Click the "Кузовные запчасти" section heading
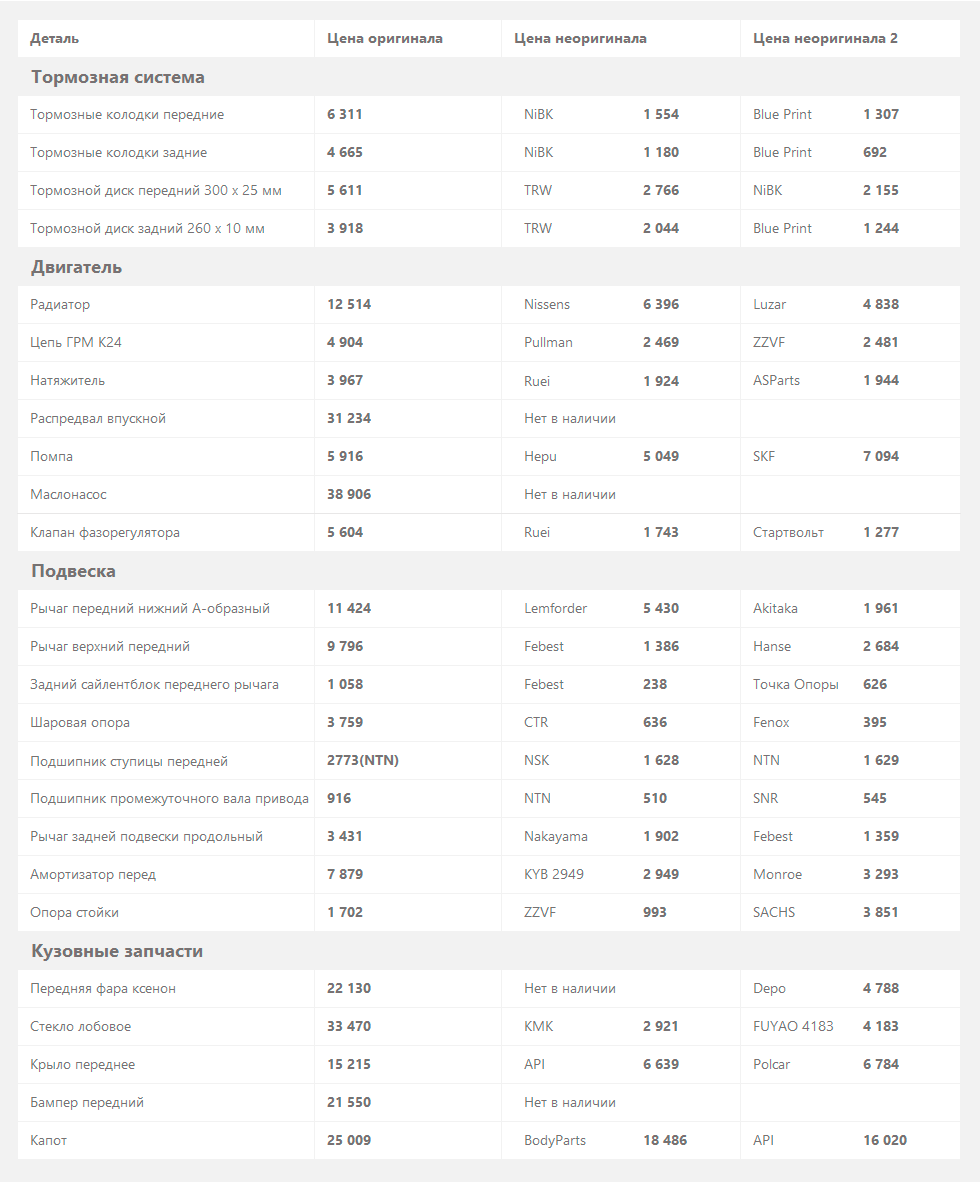The height and width of the screenshot is (1182, 980). point(117,951)
